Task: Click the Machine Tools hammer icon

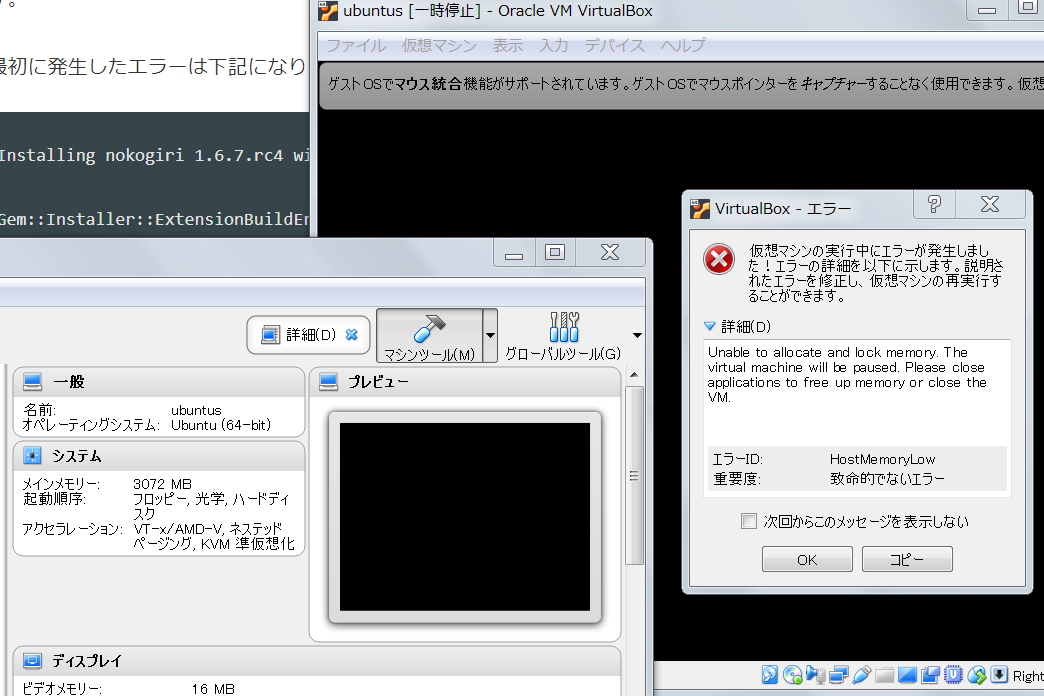Action: (x=429, y=328)
